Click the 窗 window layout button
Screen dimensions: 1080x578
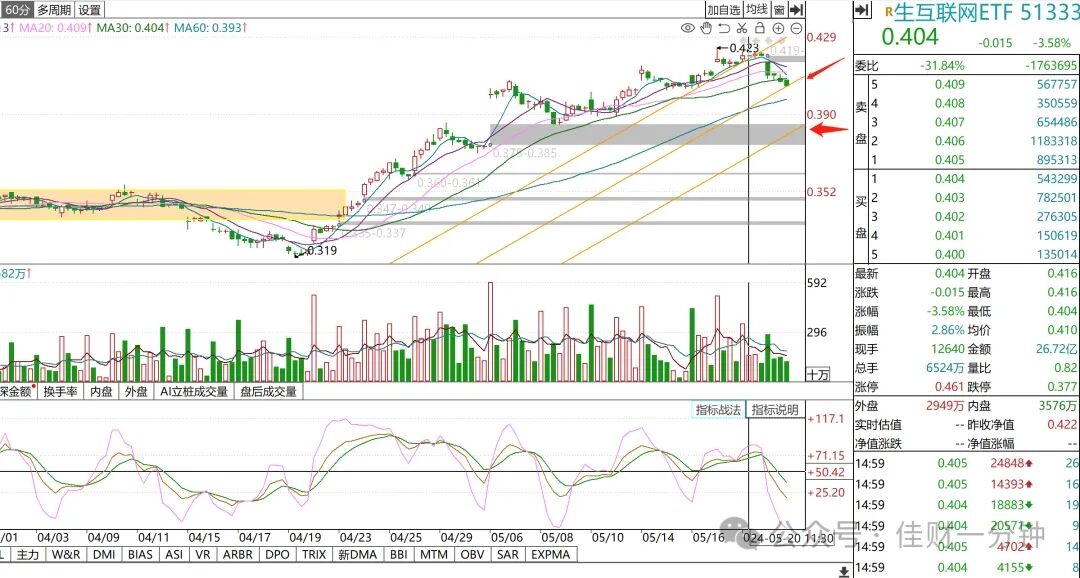[x=779, y=10]
